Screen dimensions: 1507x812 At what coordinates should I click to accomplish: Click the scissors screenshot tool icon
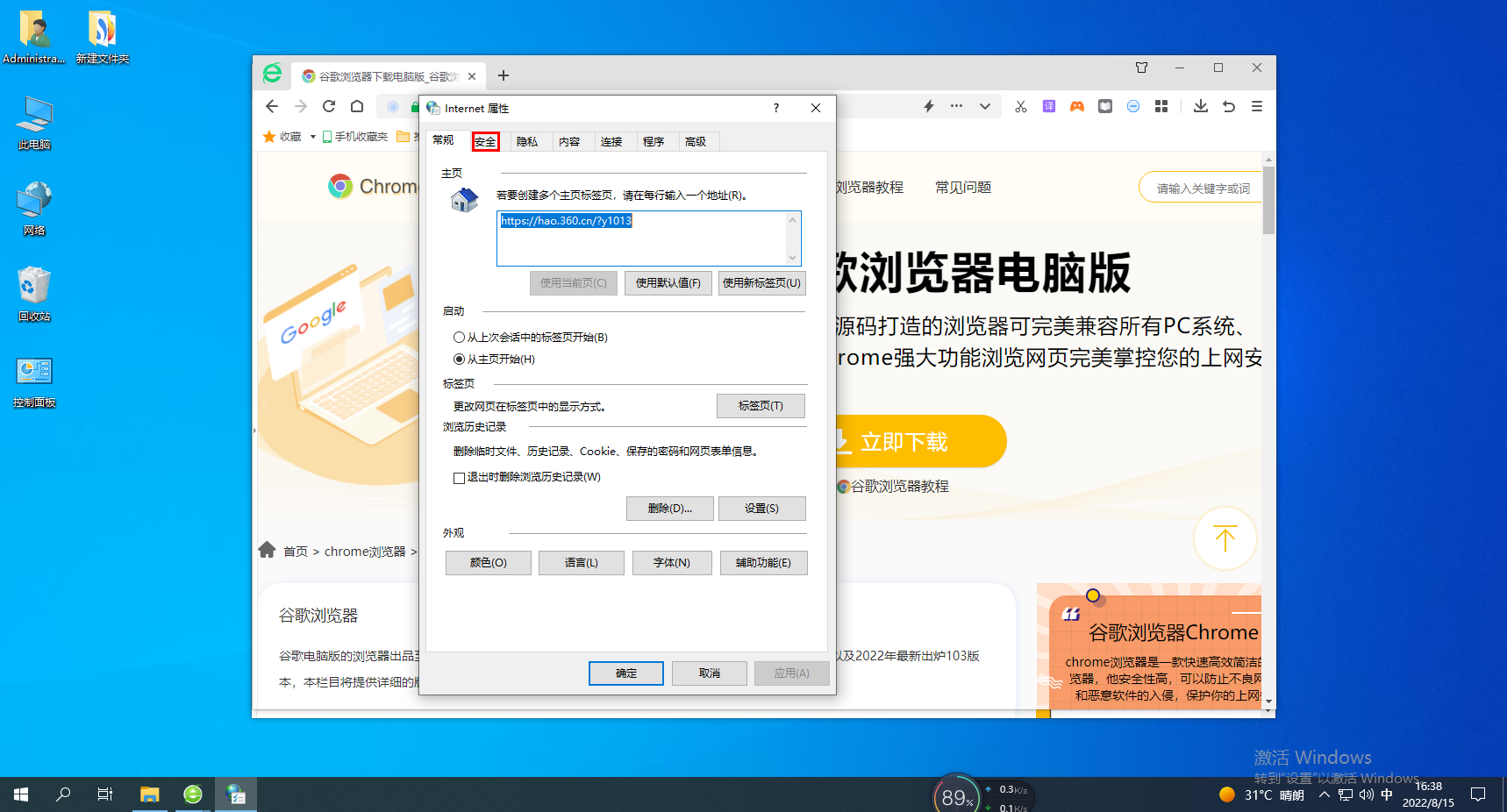click(x=1021, y=106)
